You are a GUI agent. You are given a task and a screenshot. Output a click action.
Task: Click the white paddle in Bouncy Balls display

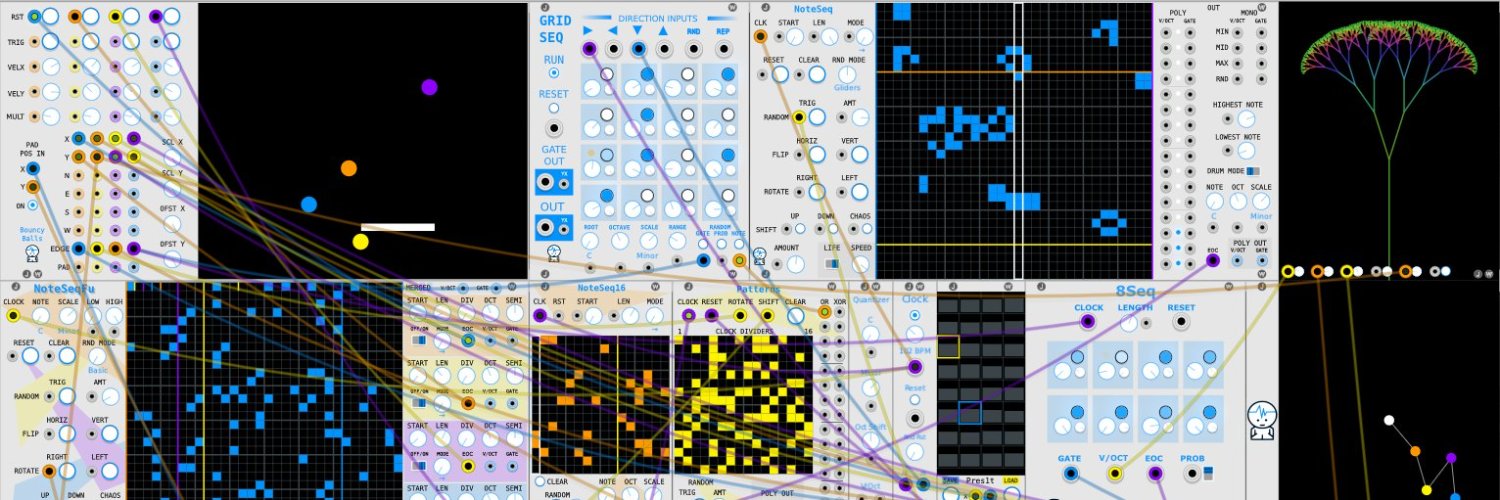click(x=398, y=227)
